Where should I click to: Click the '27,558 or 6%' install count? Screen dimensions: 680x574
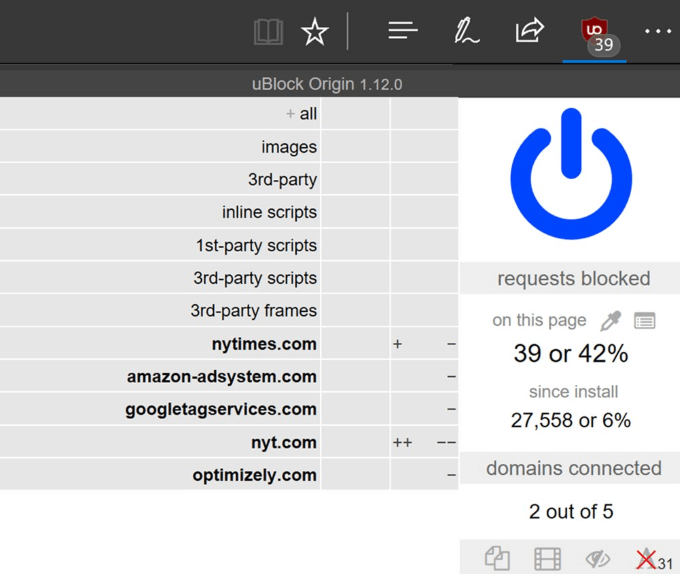pos(571,420)
